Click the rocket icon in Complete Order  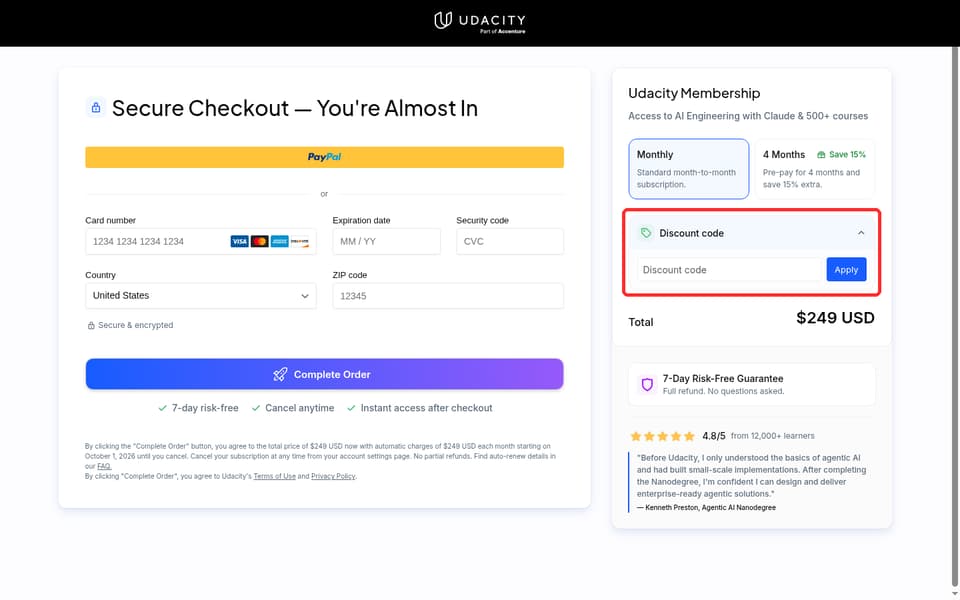click(280, 374)
